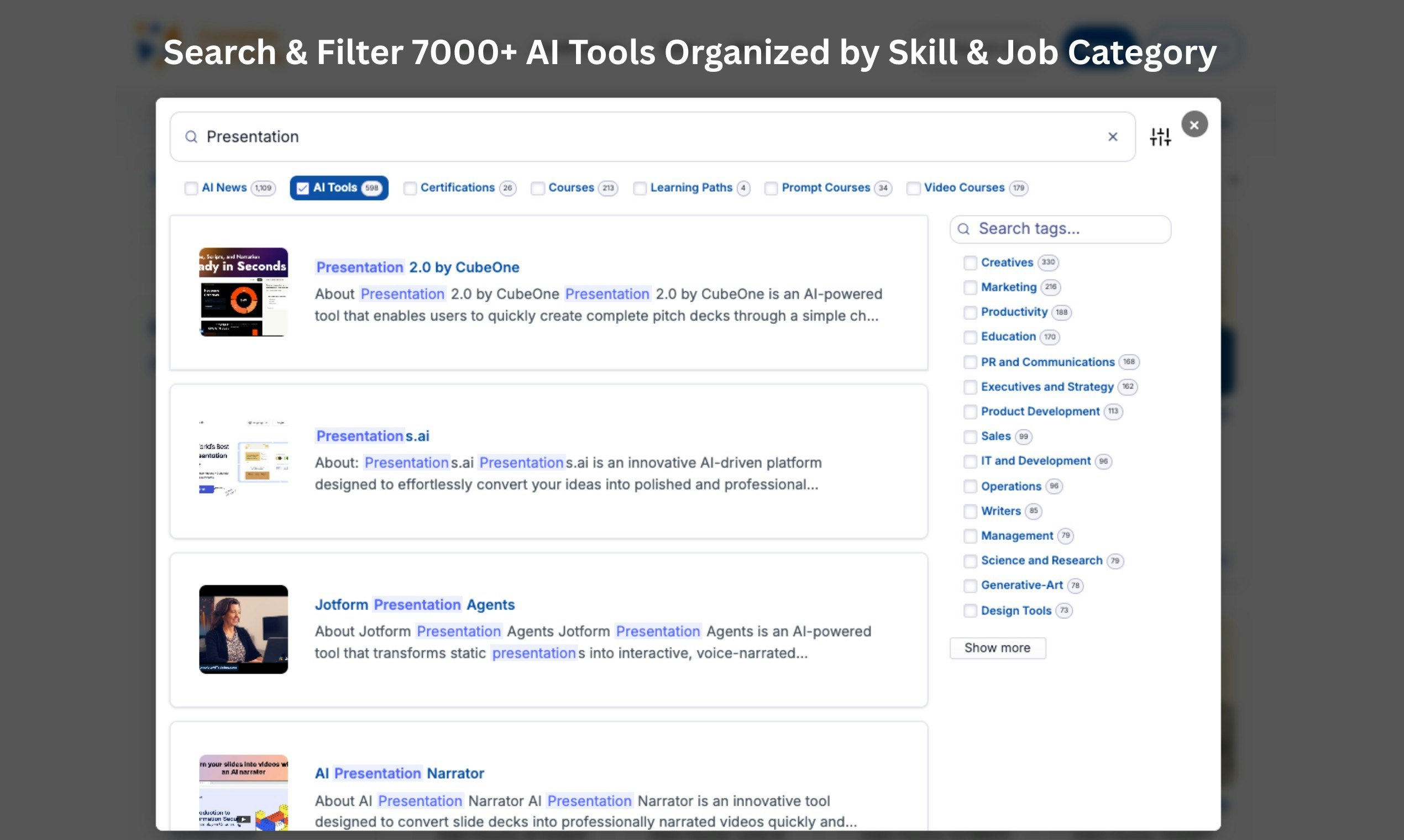Expand tags with Show more
1404x840 pixels.
(x=997, y=648)
